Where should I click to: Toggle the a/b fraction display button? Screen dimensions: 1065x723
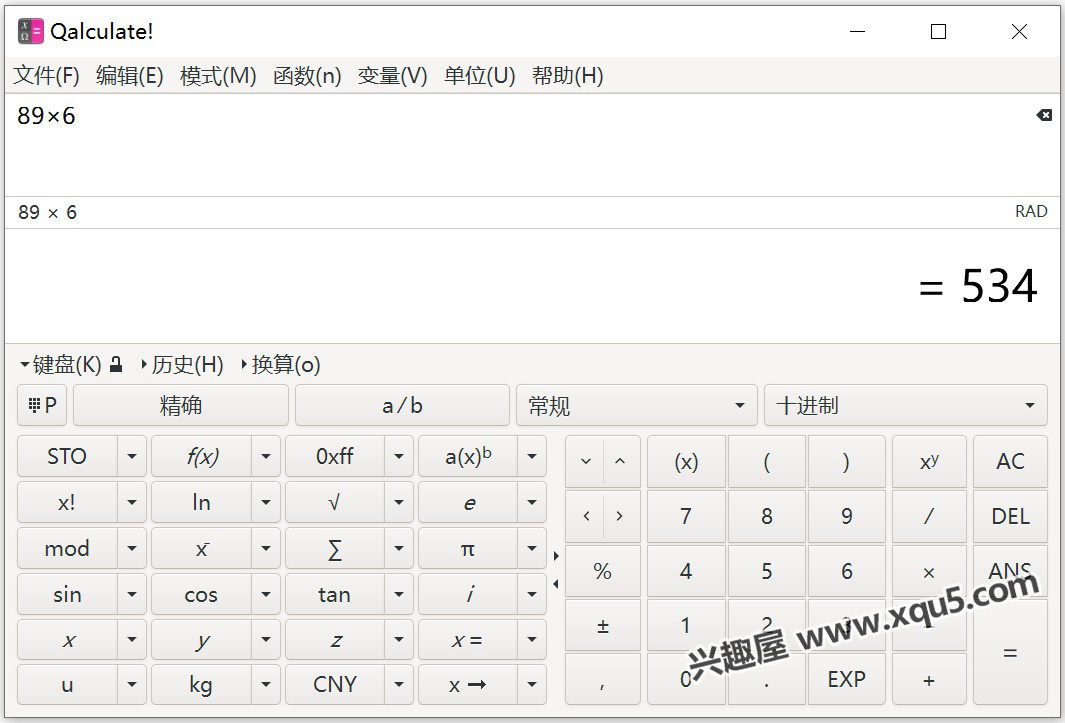pyautogui.click(x=402, y=406)
